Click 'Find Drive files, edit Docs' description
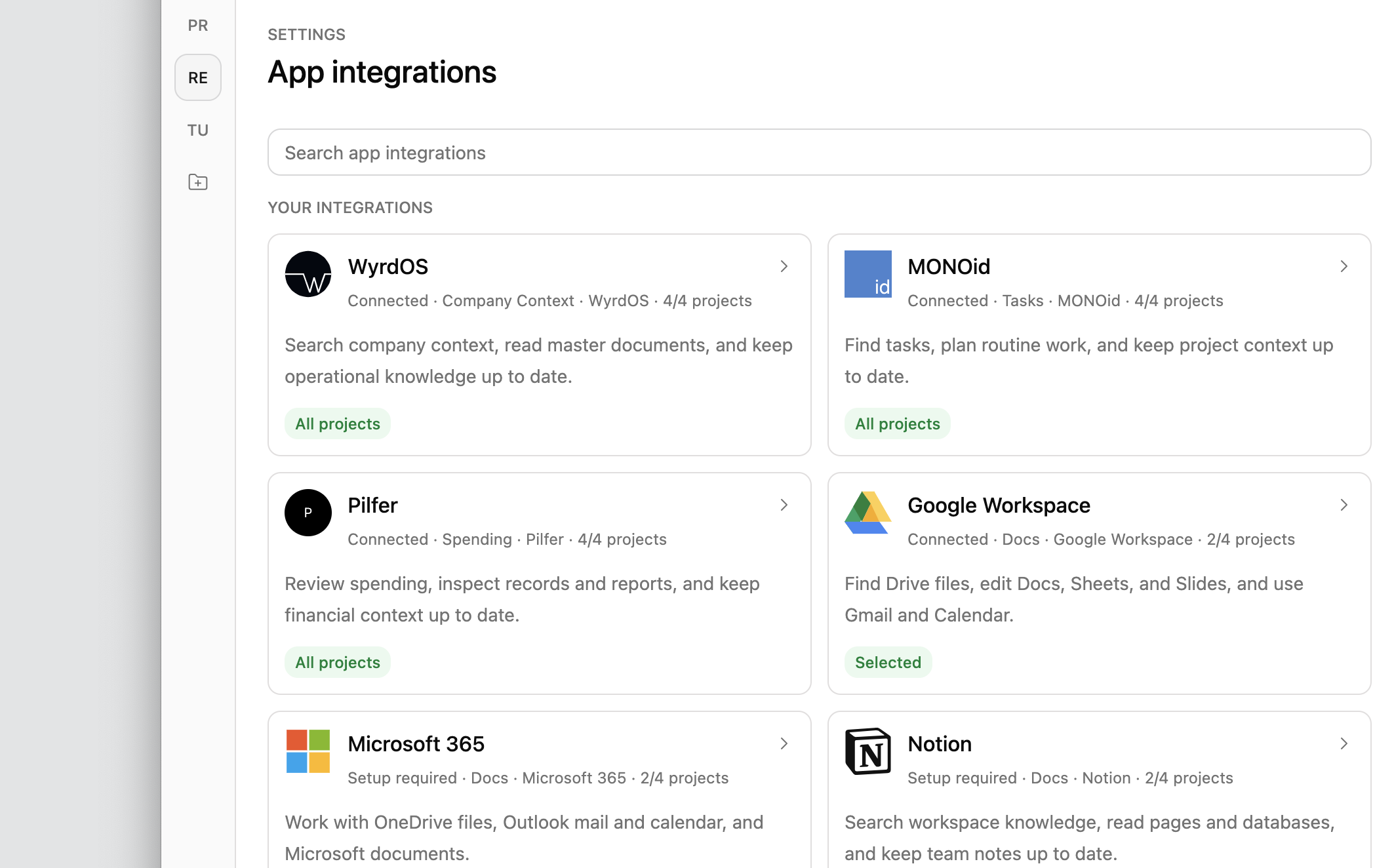Screen dimensions: 1394x868 pos(1074,599)
